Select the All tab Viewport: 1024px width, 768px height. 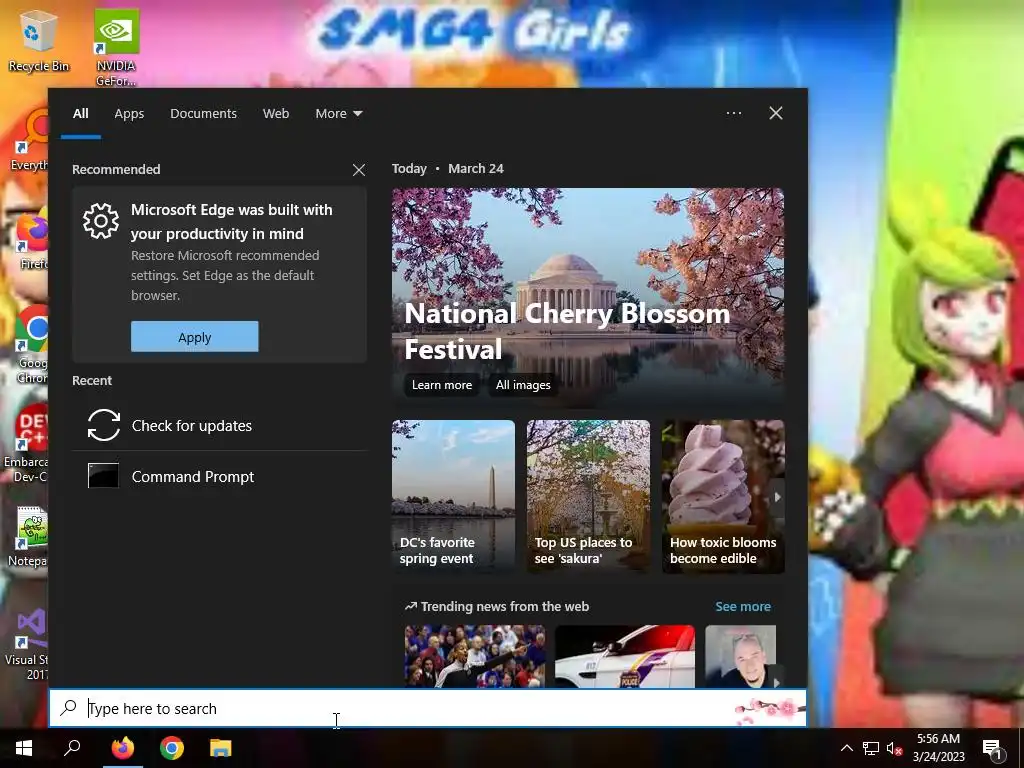click(x=80, y=114)
